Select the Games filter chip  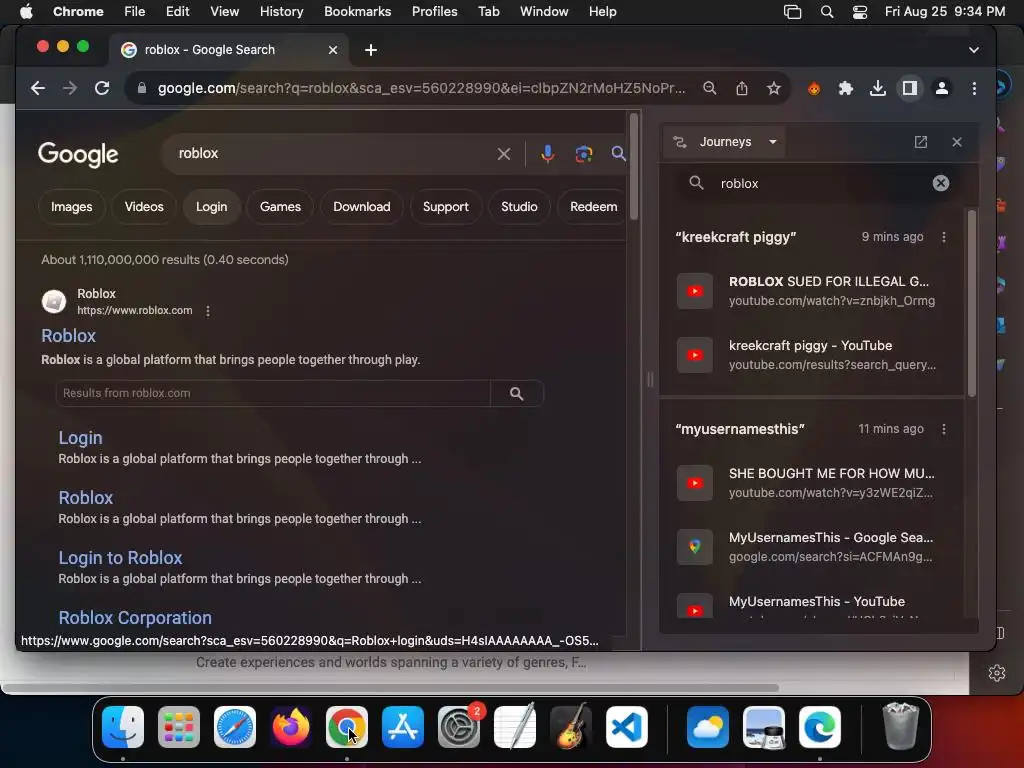click(x=280, y=207)
